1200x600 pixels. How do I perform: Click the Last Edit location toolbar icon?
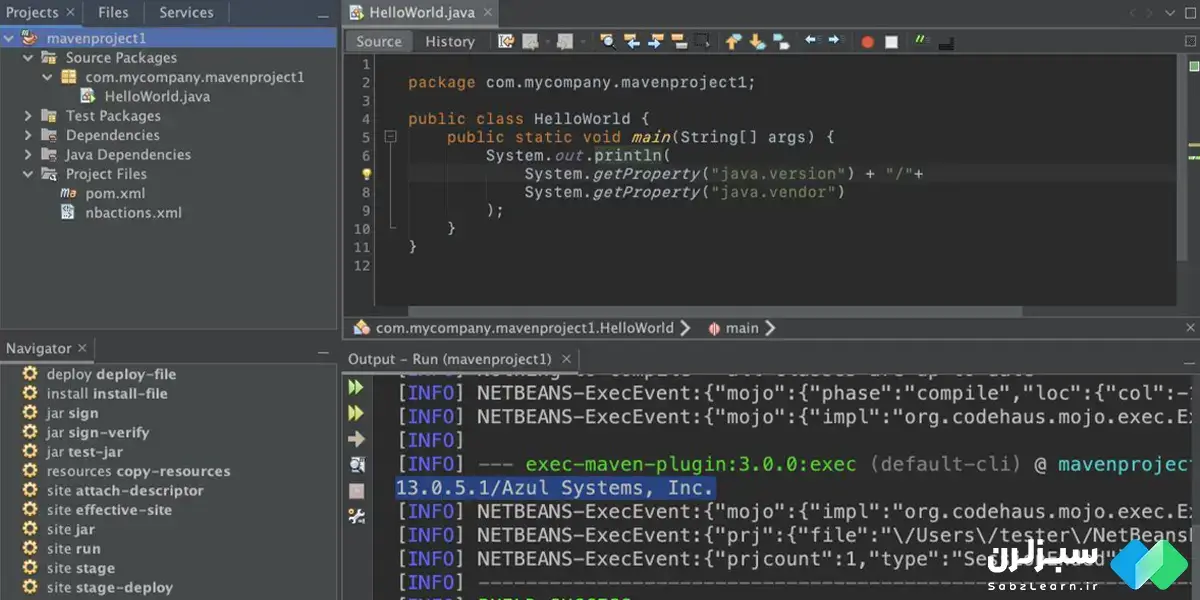(506, 42)
